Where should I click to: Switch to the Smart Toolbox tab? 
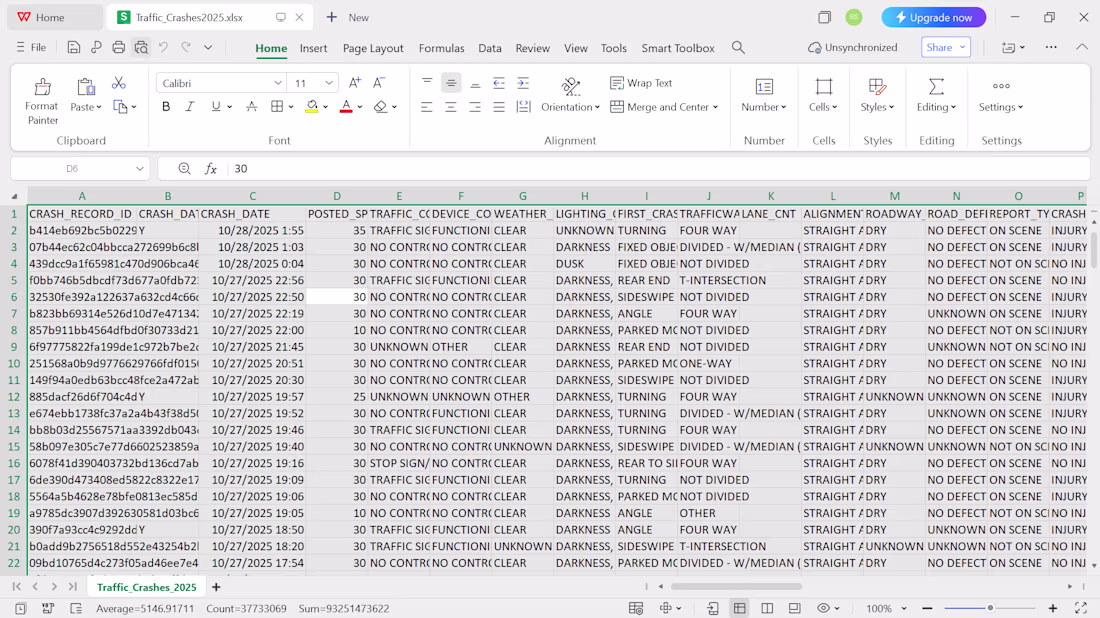(x=678, y=48)
